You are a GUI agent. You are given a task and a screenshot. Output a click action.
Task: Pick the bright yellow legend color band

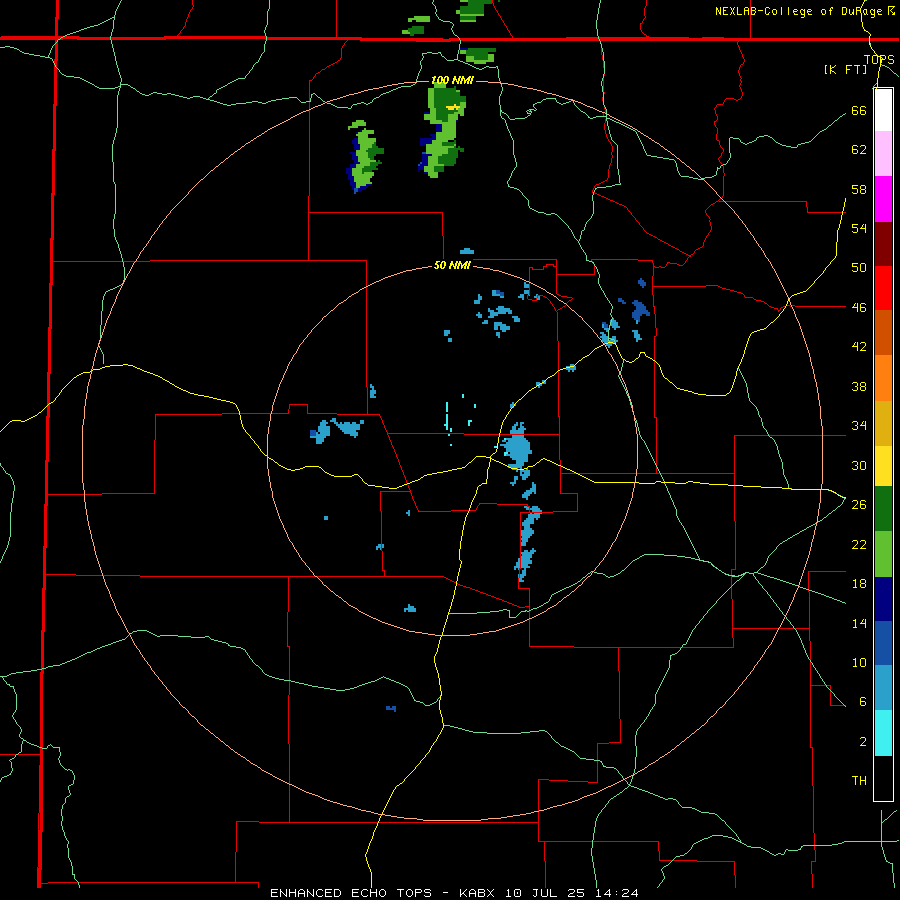(x=883, y=466)
